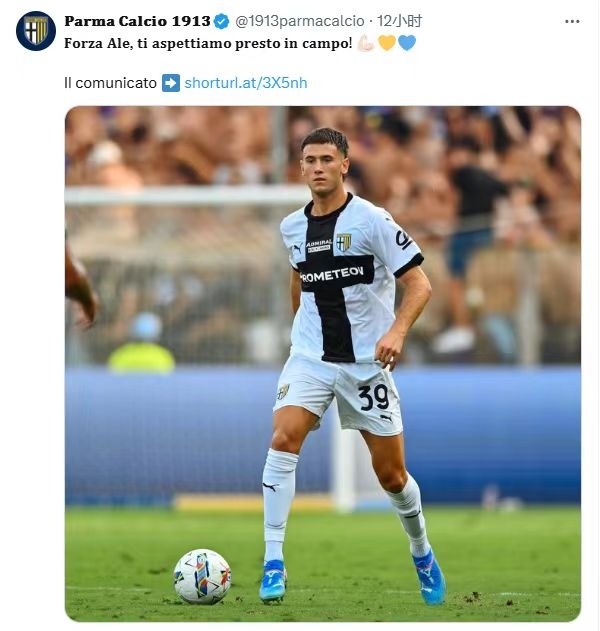Screen dimensions: 600x631
Task: Open the three-dot more options menu
Action: tap(572, 21)
